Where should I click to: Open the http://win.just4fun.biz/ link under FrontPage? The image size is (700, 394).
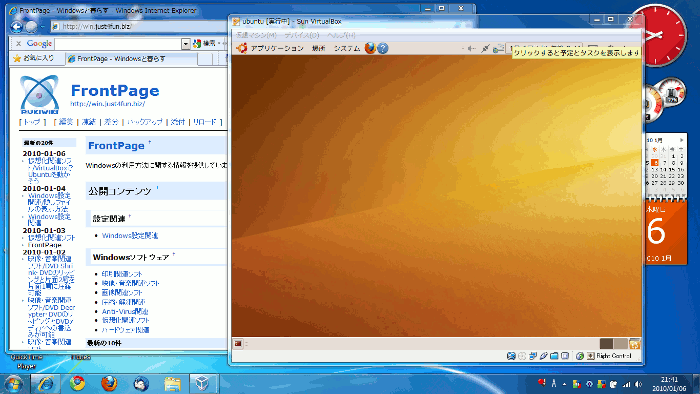point(108,104)
